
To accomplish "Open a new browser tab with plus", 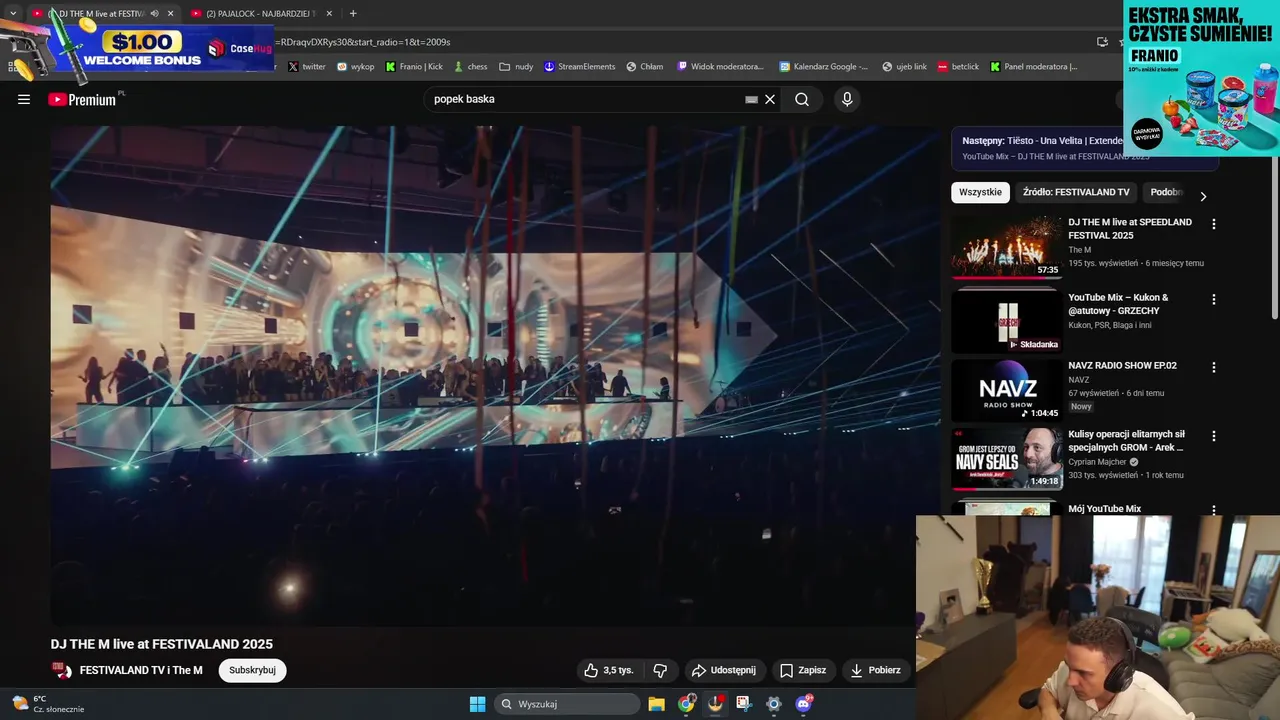I will click(x=353, y=13).
